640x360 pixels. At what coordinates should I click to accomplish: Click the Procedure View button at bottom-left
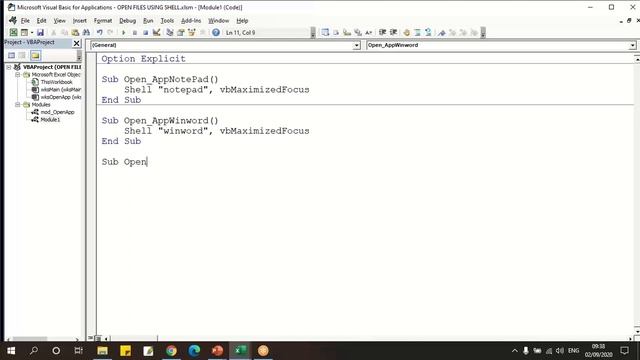click(91, 338)
